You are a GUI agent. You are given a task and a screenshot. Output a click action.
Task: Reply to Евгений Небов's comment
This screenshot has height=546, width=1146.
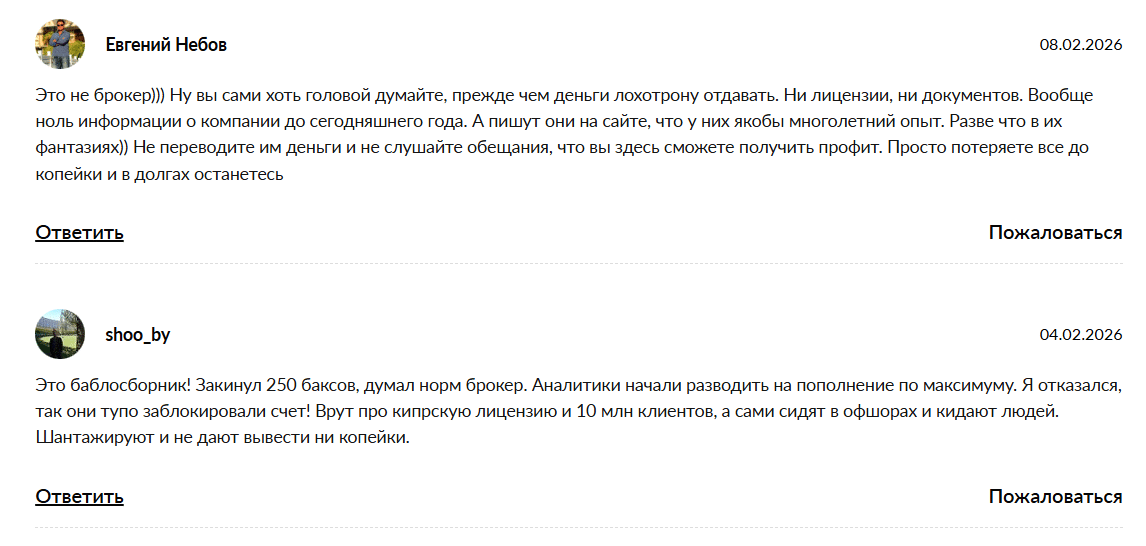pos(79,233)
